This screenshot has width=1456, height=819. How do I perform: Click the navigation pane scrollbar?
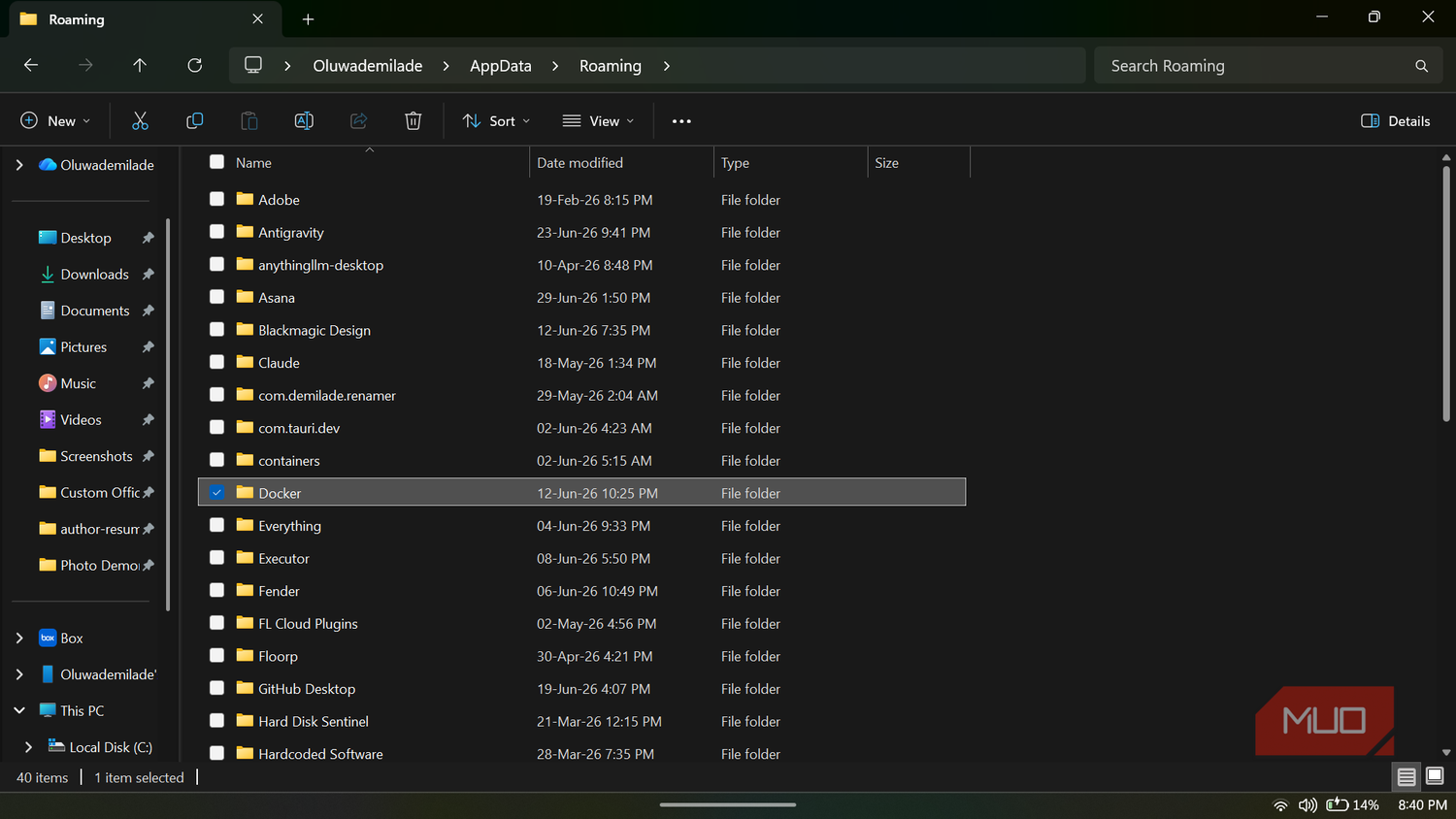(168, 414)
